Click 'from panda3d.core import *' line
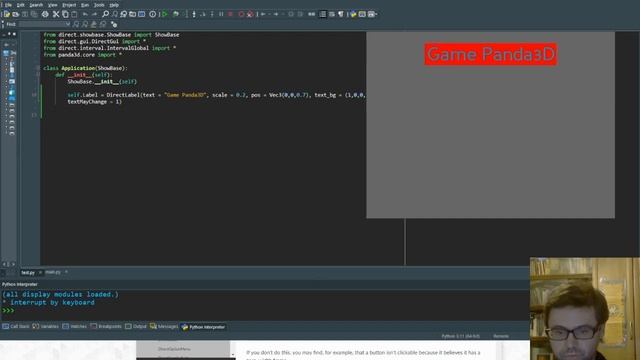640x360 pixels. click(83, 55)
